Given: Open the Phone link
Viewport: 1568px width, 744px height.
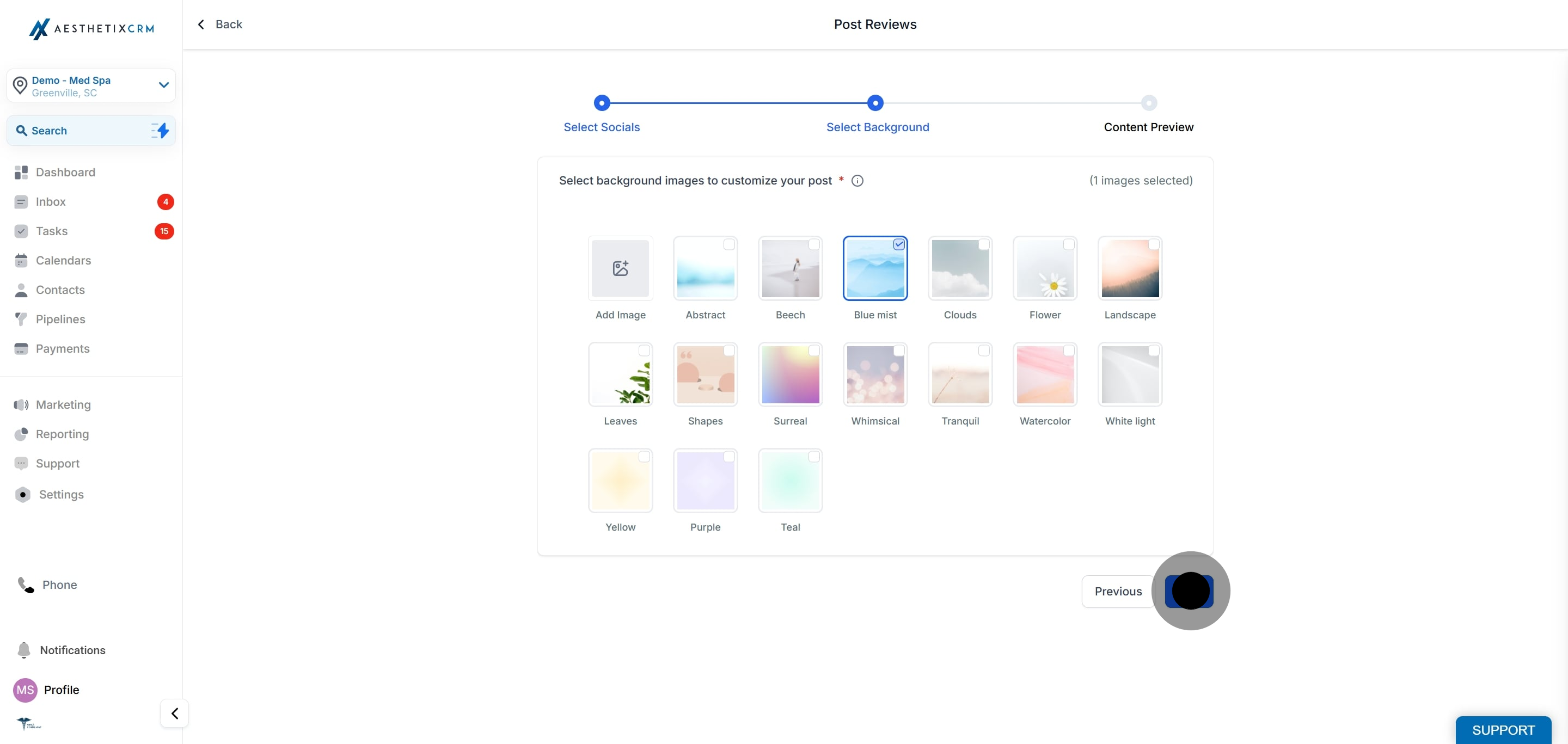Looking at the screenshot, I should (x=60, y=585).
